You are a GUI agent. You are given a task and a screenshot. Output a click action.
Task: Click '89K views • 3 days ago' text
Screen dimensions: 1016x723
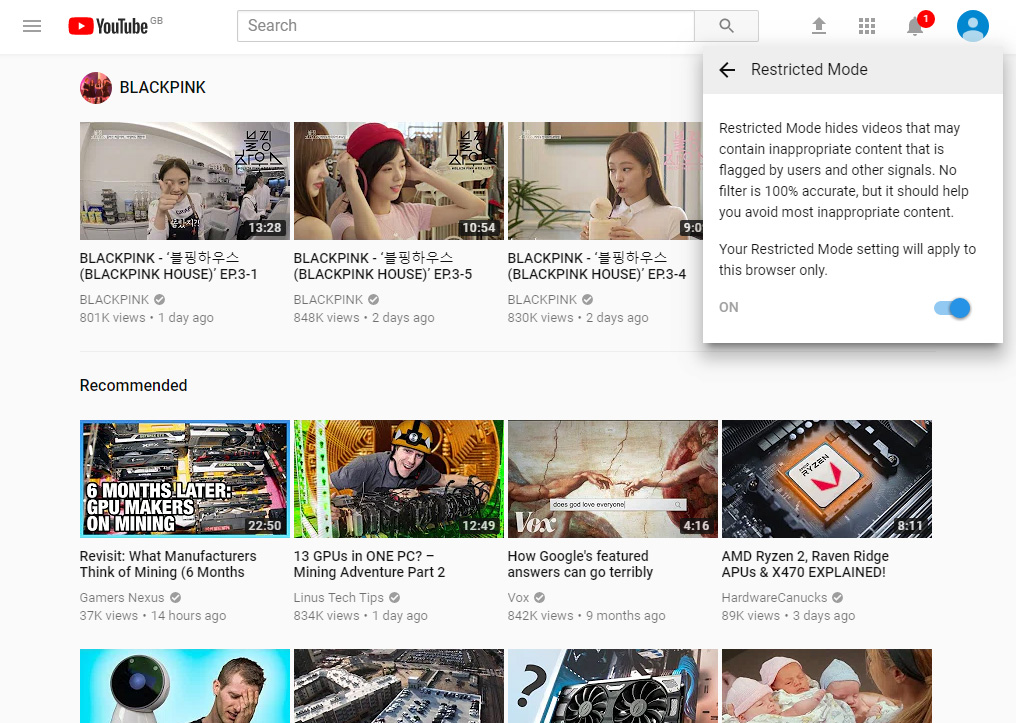point(789,615)
